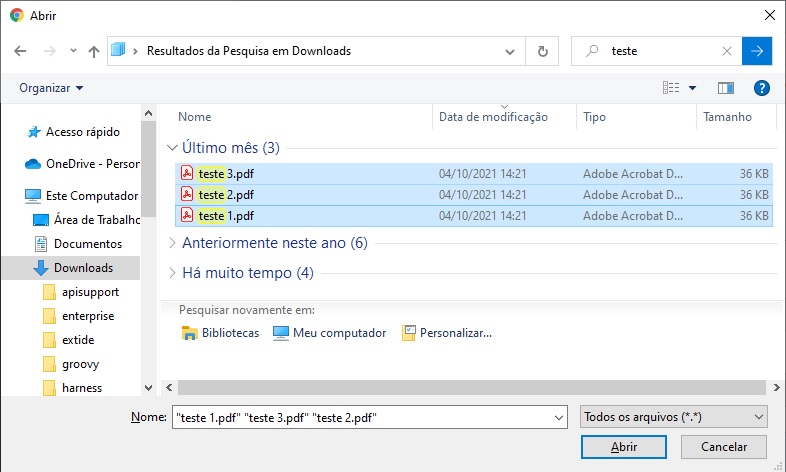This screenshot has width=786, height=472.
Task: Expand Anteriormente neste ano group
Action: pos(172,243)
